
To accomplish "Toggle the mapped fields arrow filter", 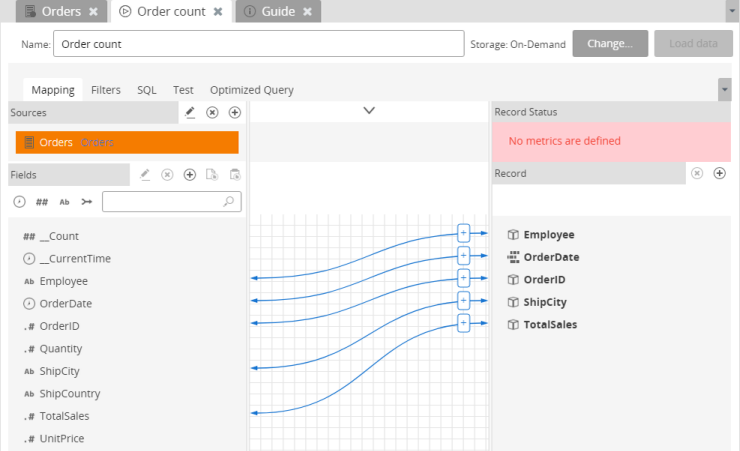I will [87, 202].
